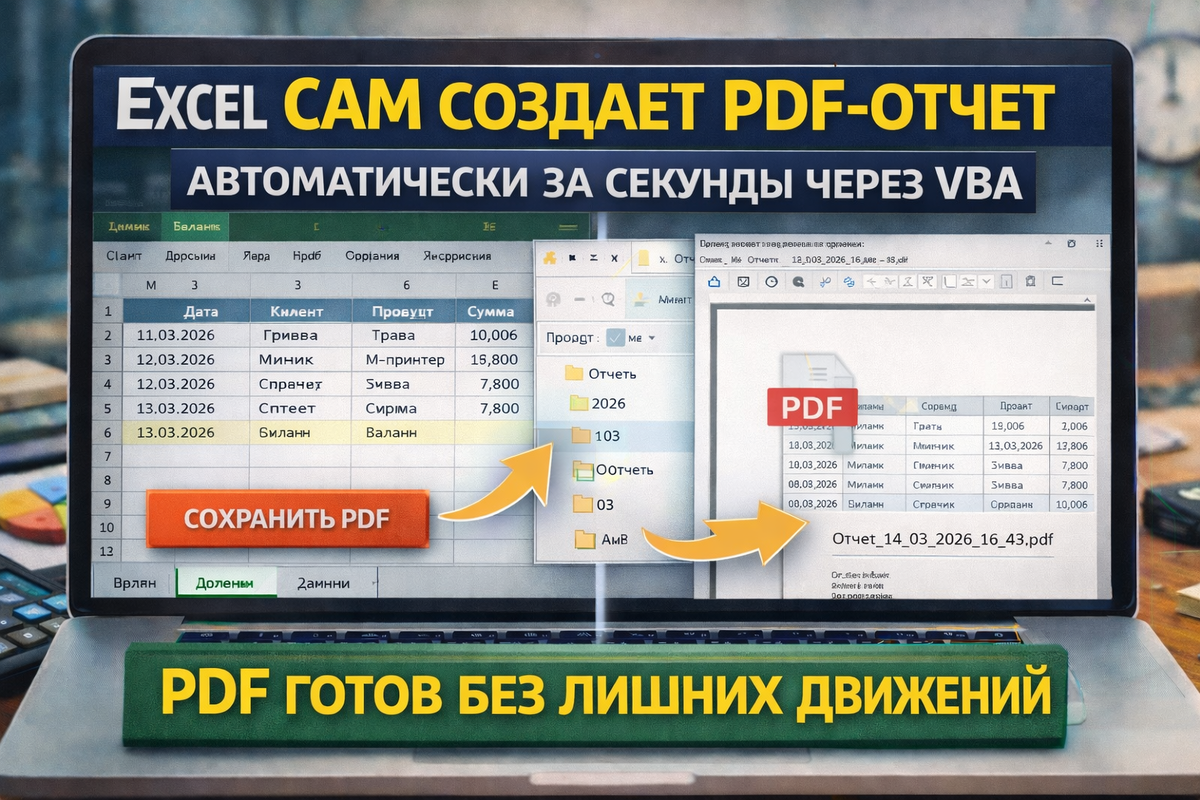Viewport: 1200px width, 800px height.
Task: Open the Ярра menu in Excel
Action: (256, 255)
